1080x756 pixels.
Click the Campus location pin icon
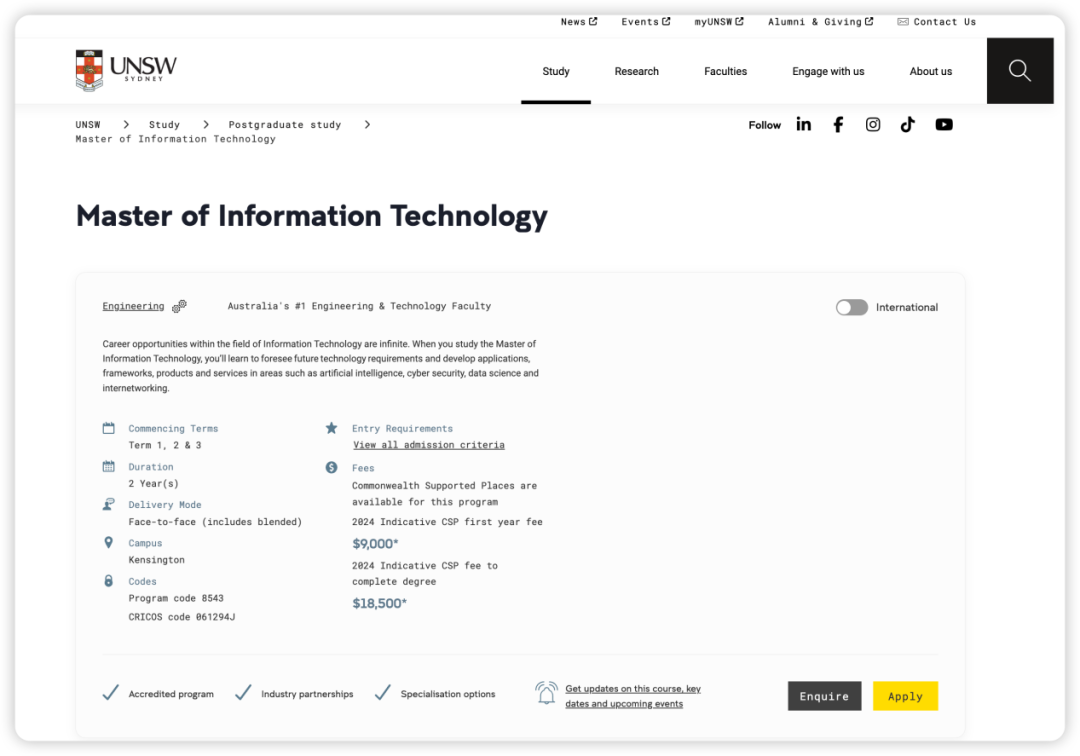tap(108, 543)
